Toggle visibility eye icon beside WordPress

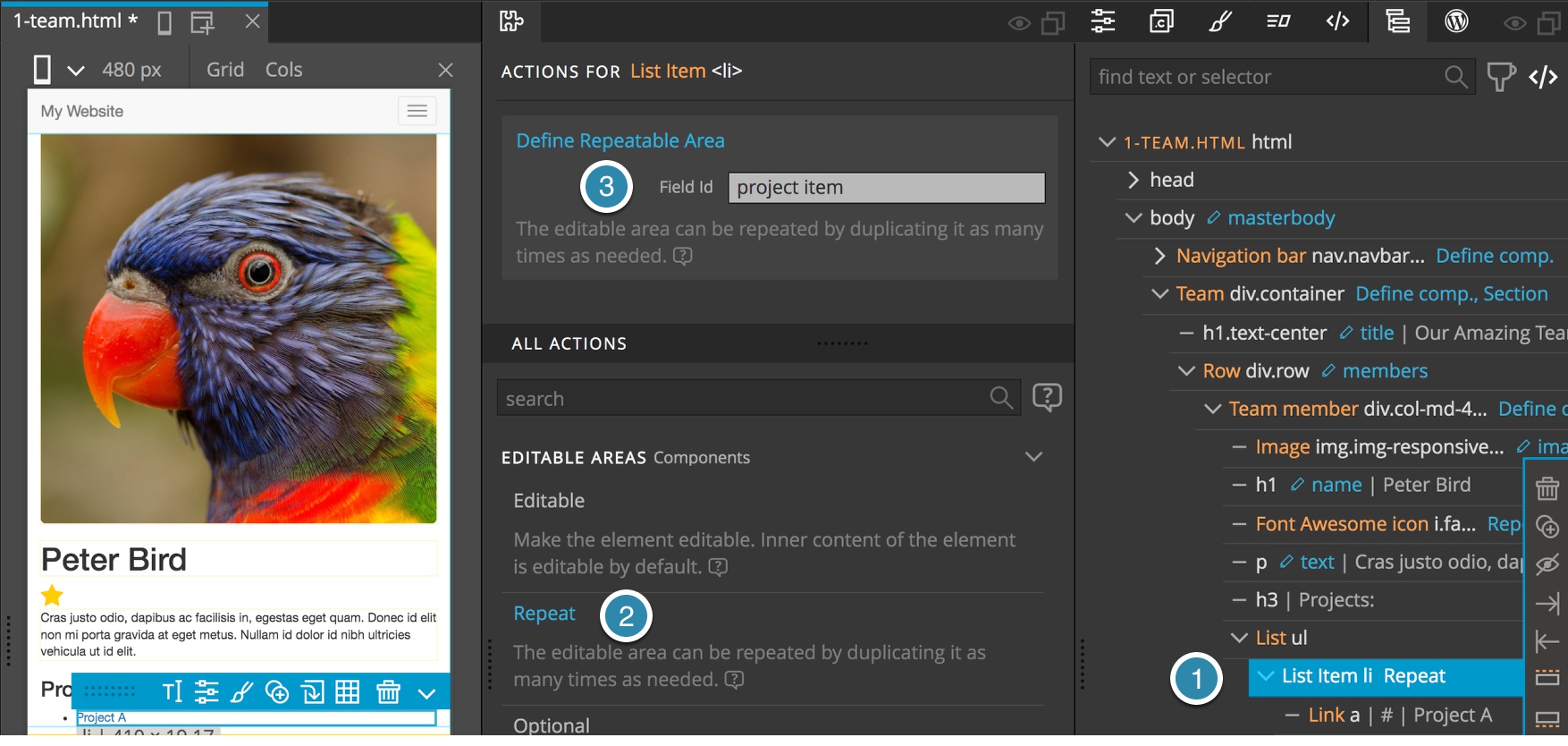click(1515, 23)
